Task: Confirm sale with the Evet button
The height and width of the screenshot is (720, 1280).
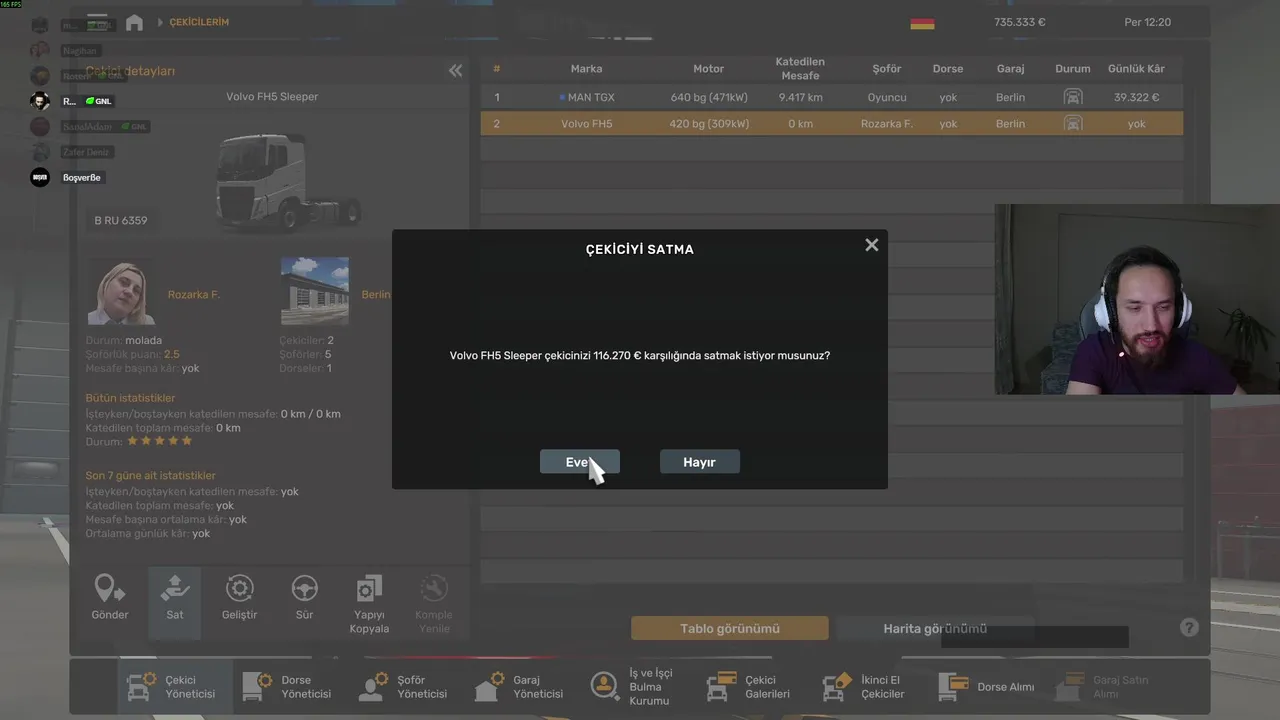Action: [580, 462]
